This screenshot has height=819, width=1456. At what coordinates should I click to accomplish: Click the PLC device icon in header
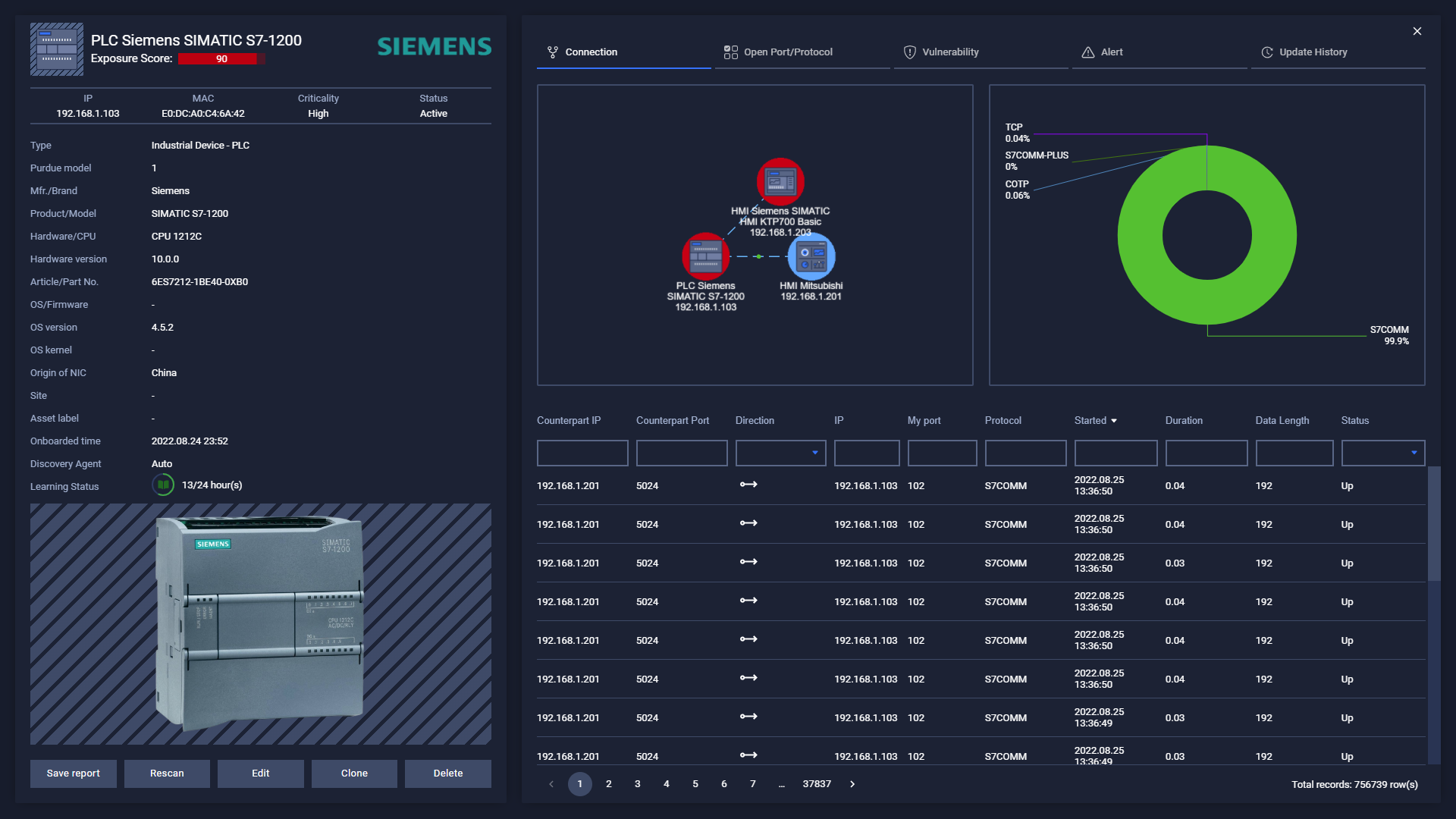(x=57, y=49)
